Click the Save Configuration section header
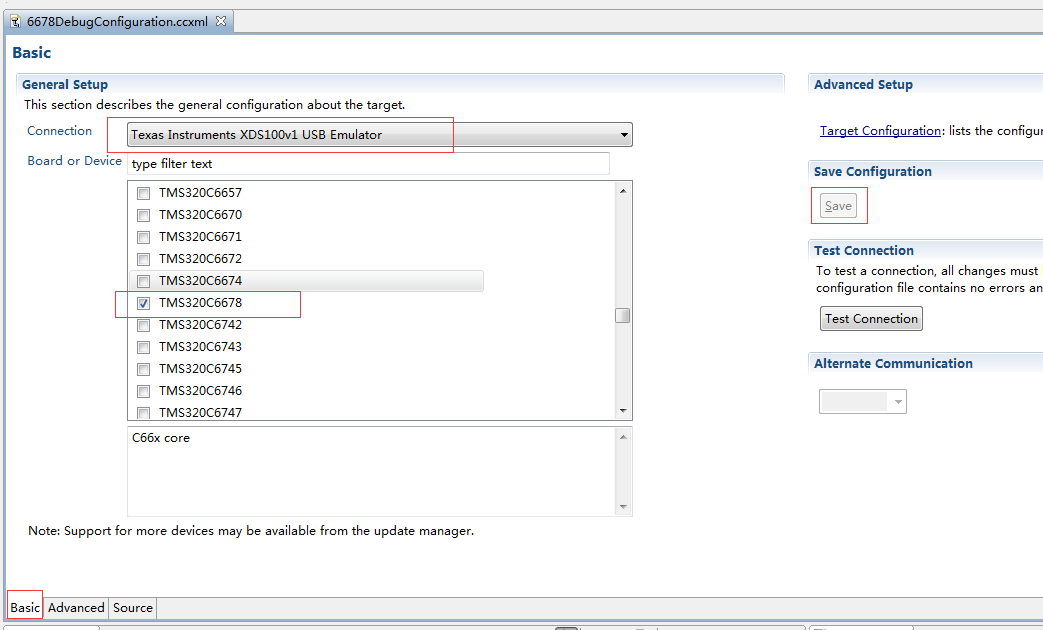1043x630 pixels. (x=873, y=172)
